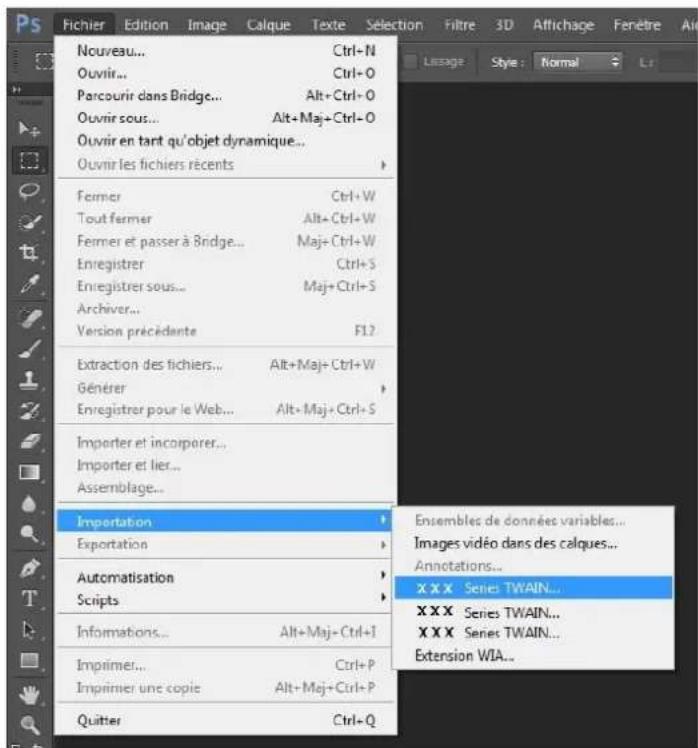Open the Sélection menu
698x748 pixels.
click(395, 25)
